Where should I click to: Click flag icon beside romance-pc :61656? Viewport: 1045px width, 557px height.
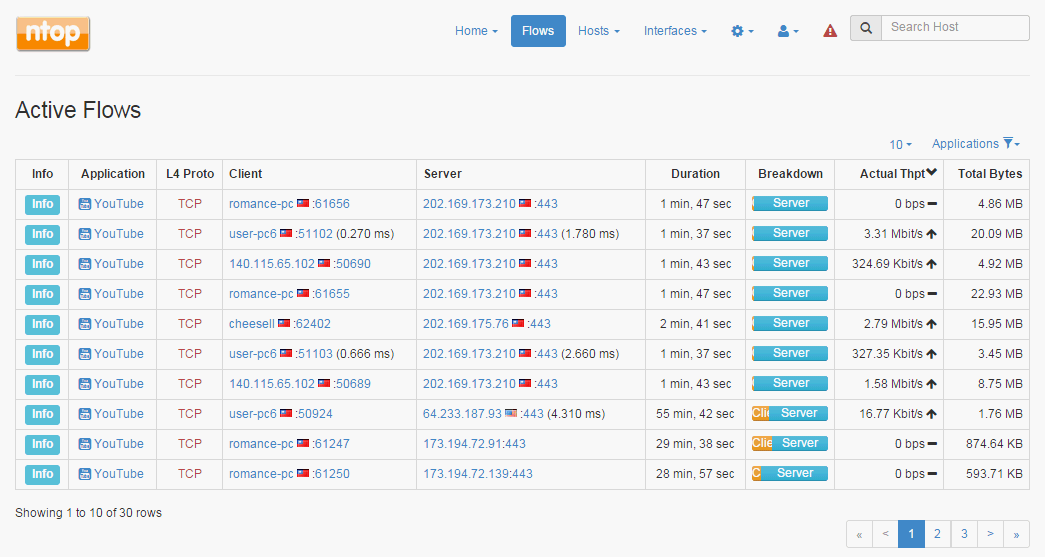tap(303, 203)
